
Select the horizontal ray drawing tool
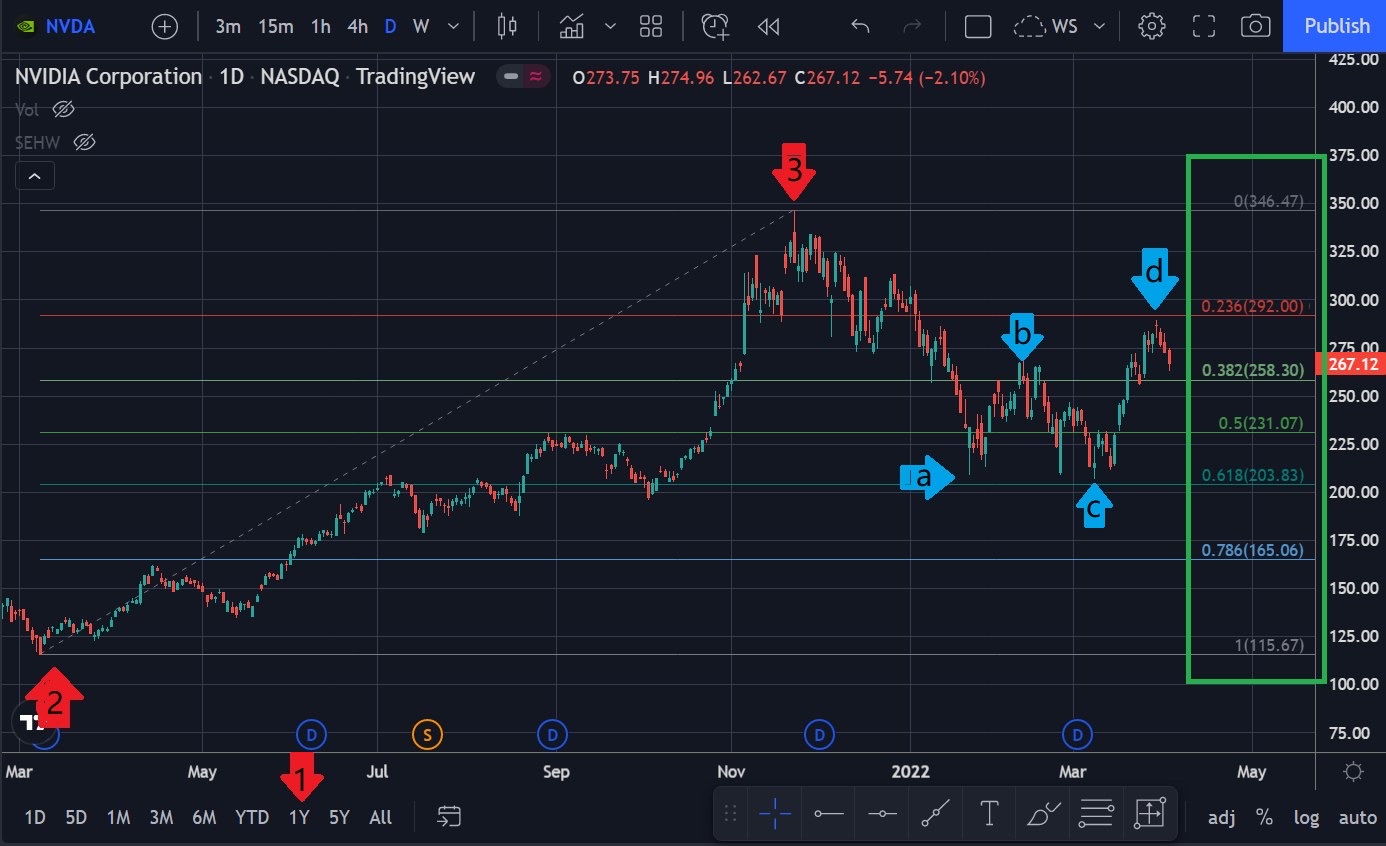click(882, 814)
